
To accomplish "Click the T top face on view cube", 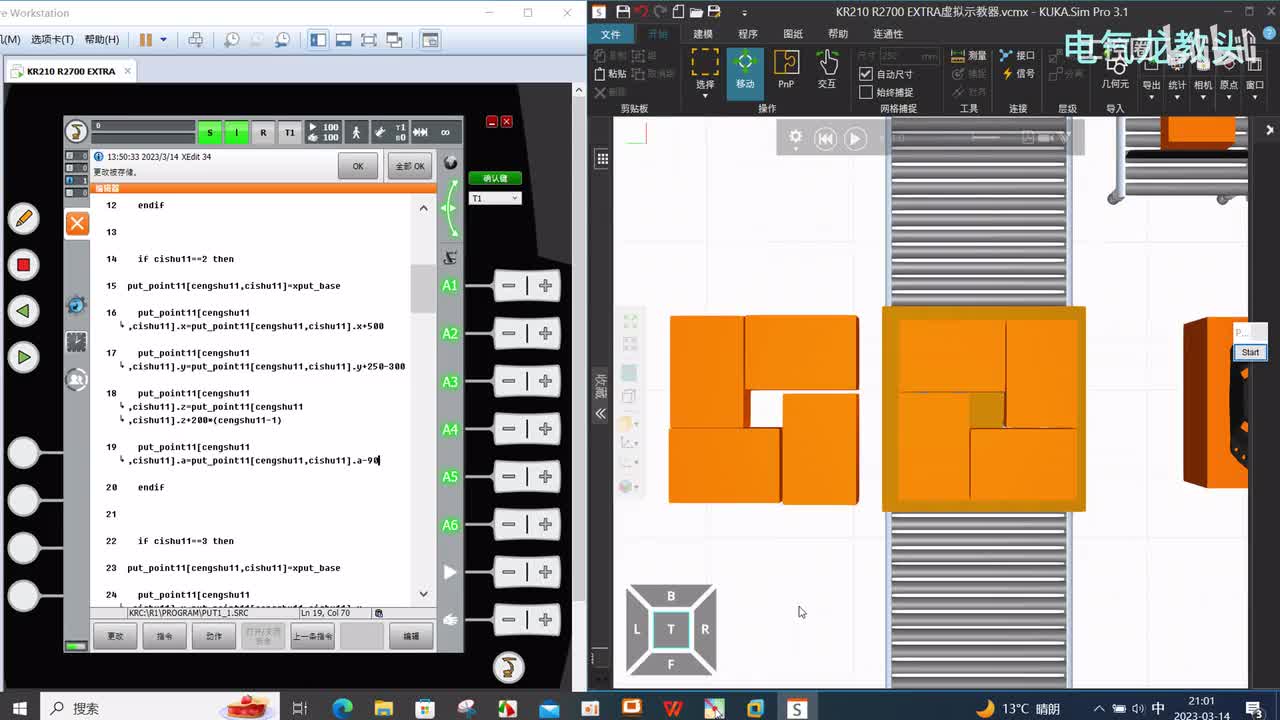I will pyautogui.click(x=671, y=629).
